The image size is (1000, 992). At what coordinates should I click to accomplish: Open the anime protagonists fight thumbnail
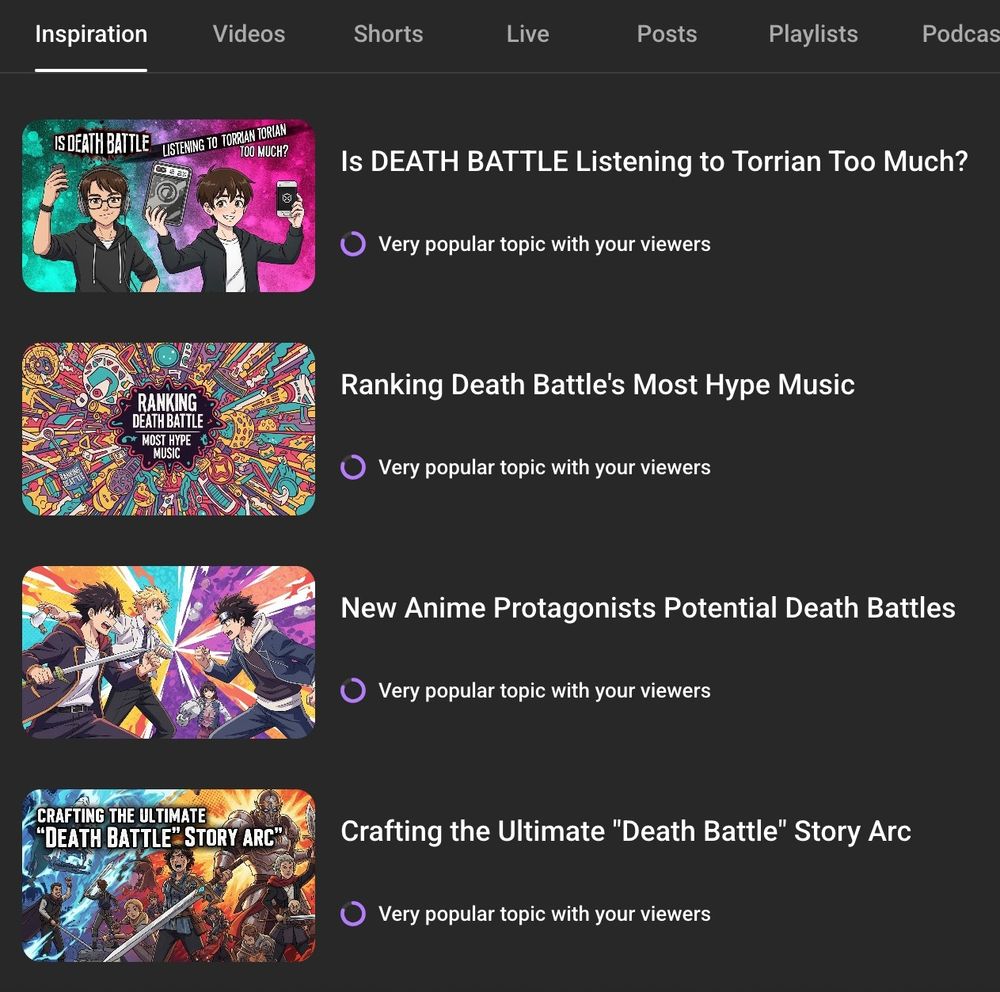(x=168, y=652)
